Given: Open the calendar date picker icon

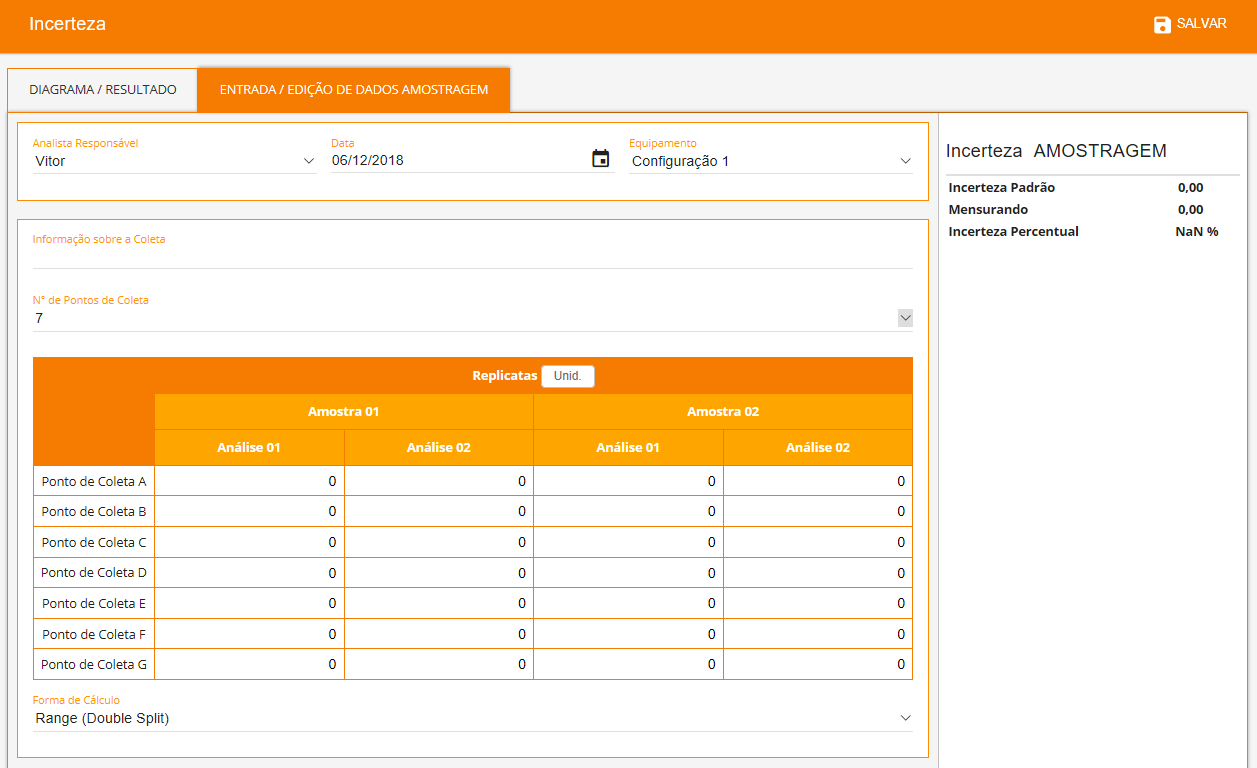Looking at the screenshot, I should 600,159.
